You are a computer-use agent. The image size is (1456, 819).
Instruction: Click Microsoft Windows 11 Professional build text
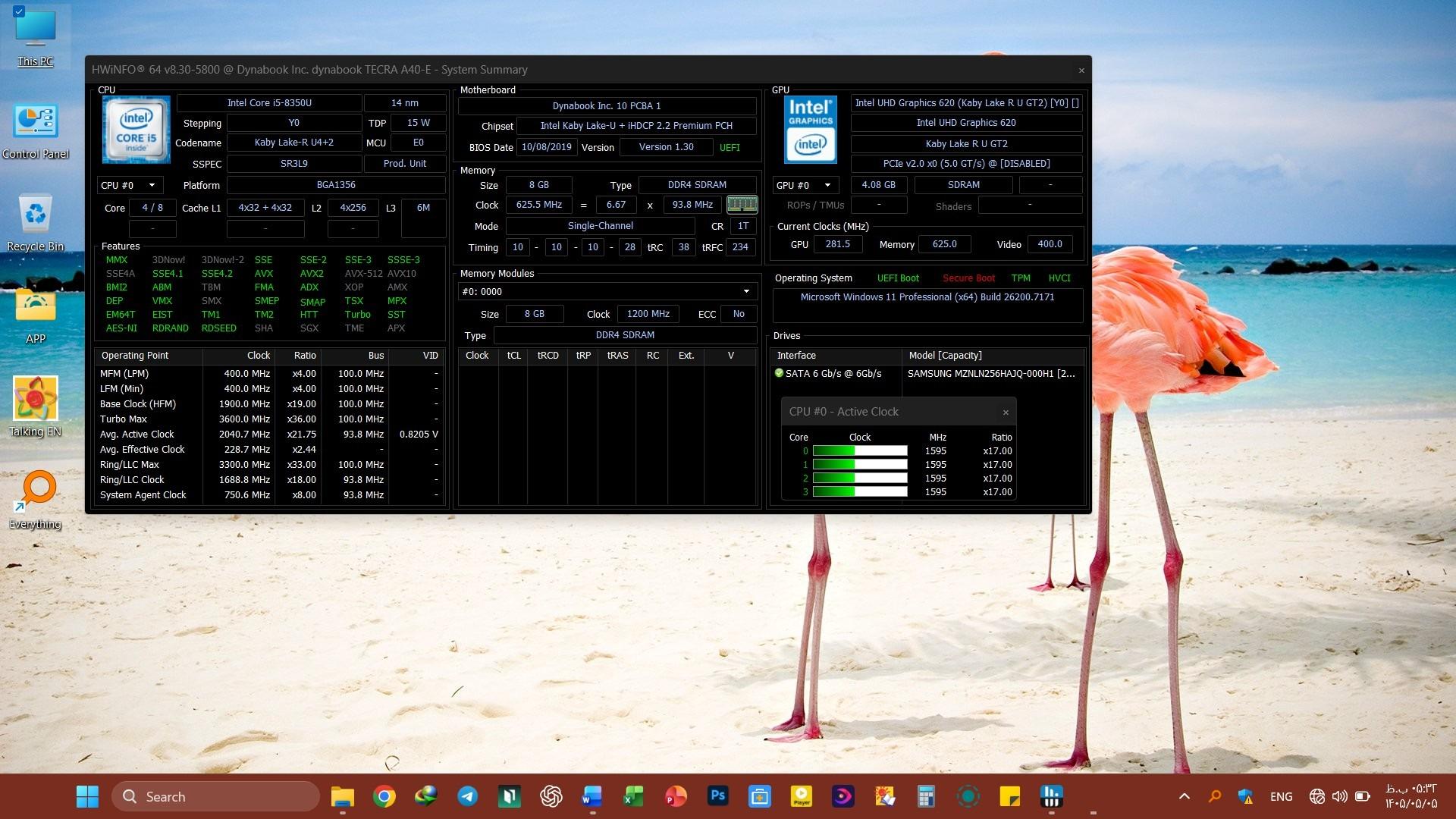(927, 297)
